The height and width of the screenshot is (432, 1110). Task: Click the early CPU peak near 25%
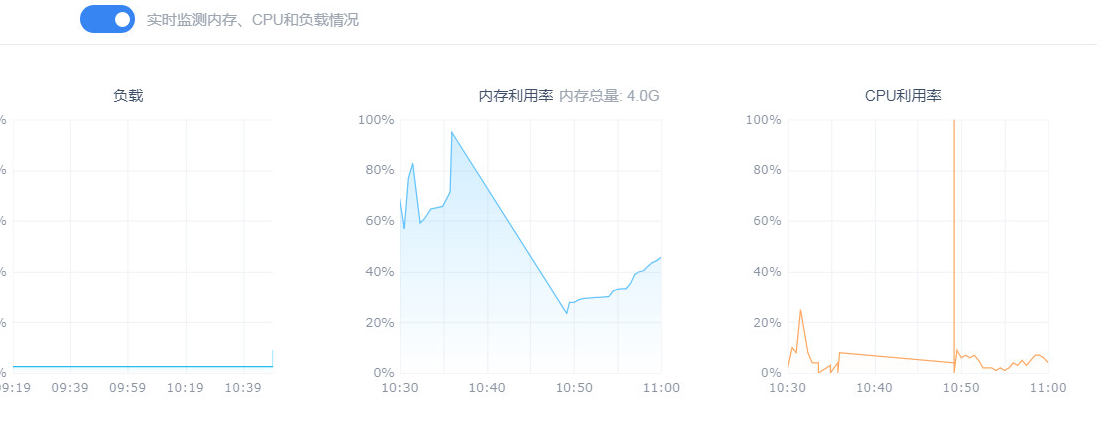tap(800, 310)
